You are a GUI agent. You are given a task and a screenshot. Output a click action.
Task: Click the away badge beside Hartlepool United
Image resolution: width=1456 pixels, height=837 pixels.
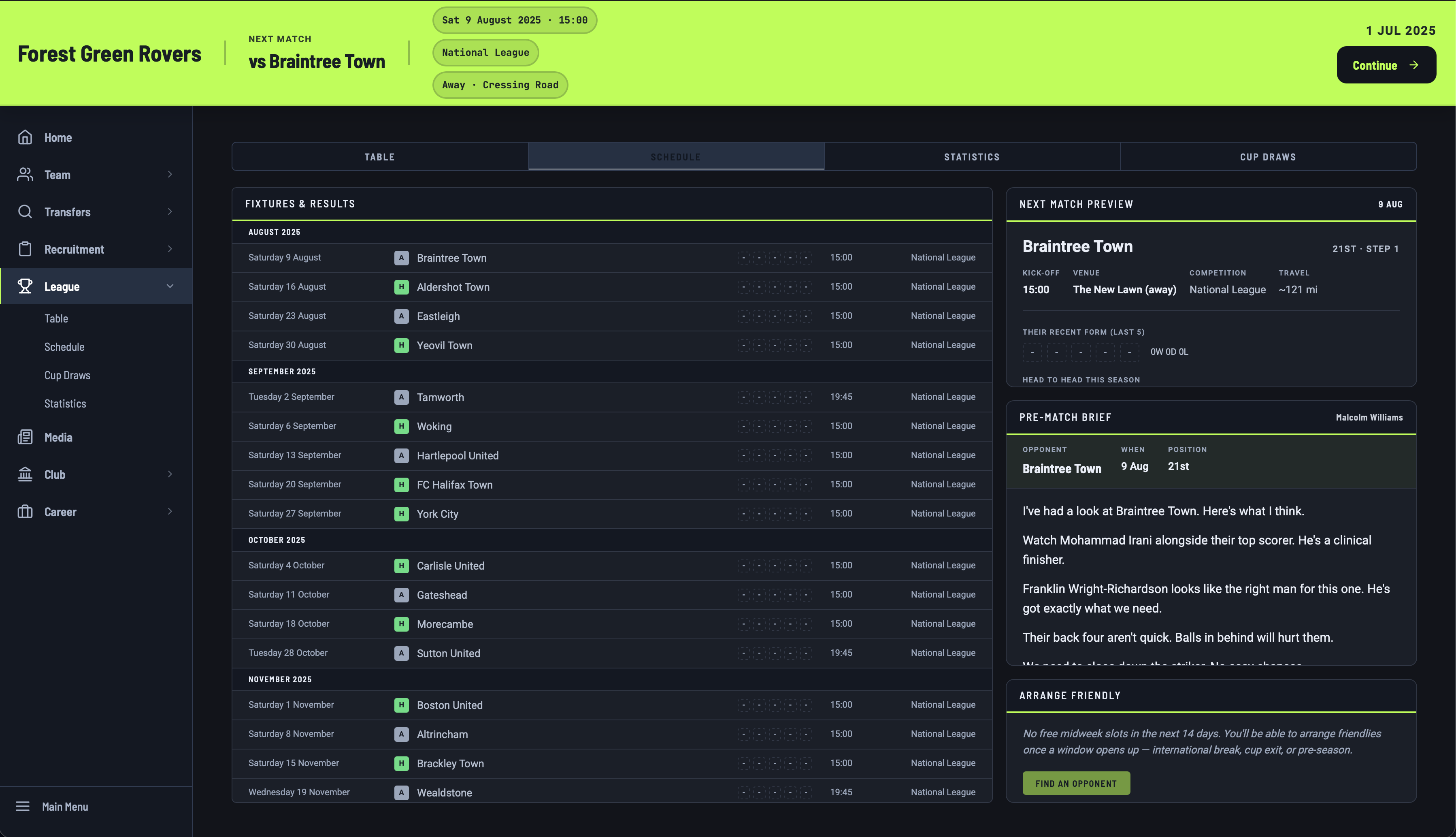[402, 455]
